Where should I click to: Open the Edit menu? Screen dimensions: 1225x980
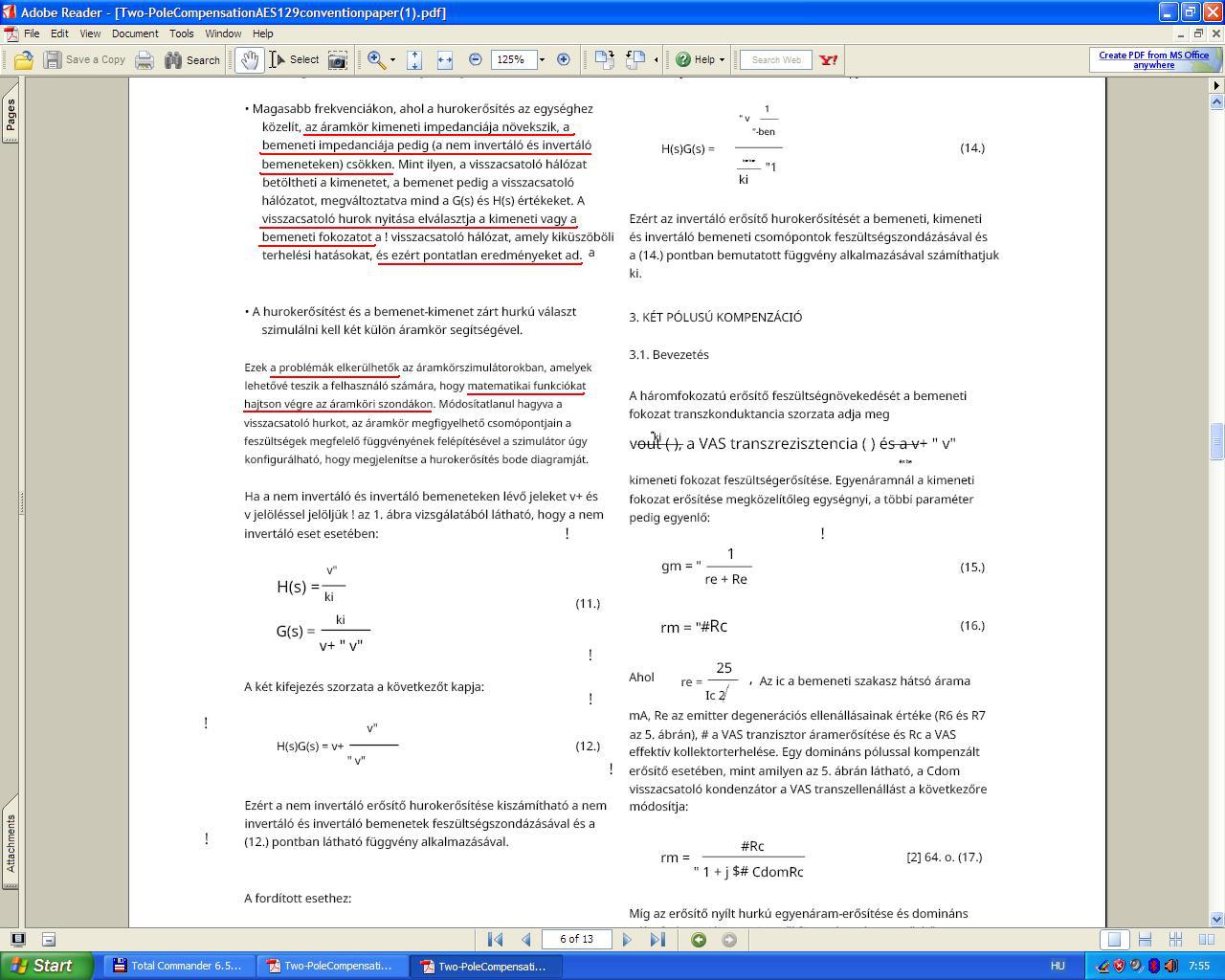pos(59,33)
